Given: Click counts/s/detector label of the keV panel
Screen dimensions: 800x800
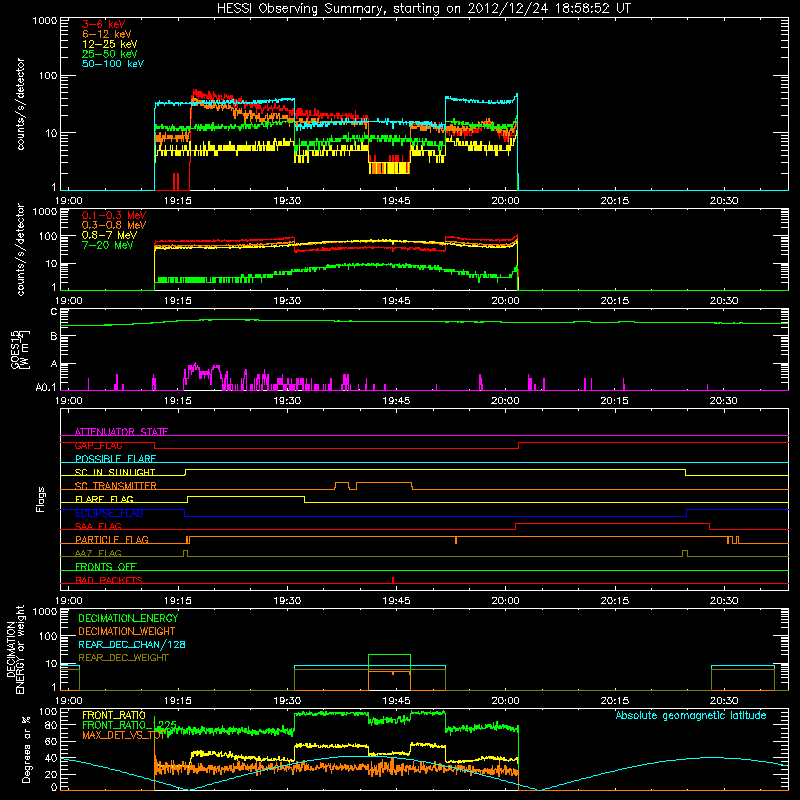Looking at the screenshot, I should click(x=20, y=104).
